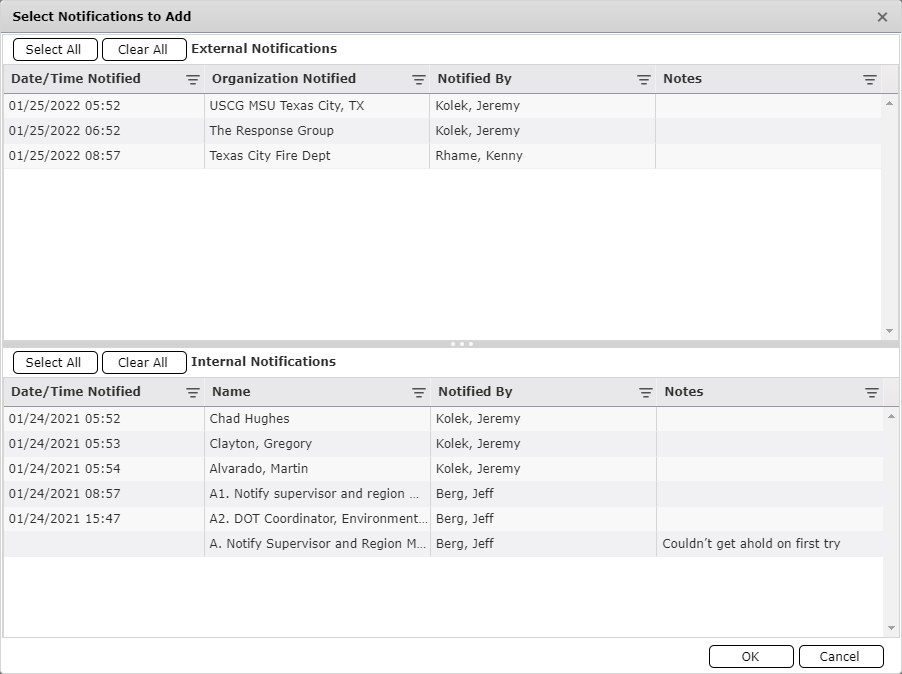Open the Notes filter in External Notifications

click(869, 79)
